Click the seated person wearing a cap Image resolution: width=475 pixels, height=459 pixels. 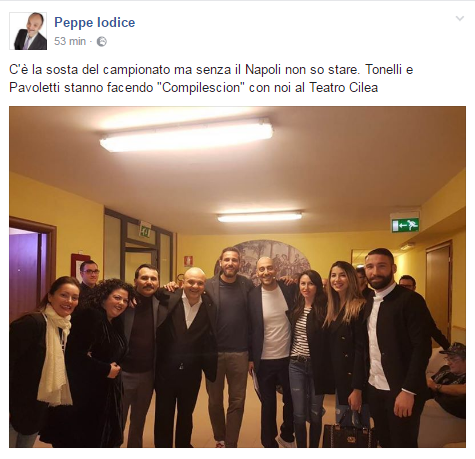pos(447,378)
